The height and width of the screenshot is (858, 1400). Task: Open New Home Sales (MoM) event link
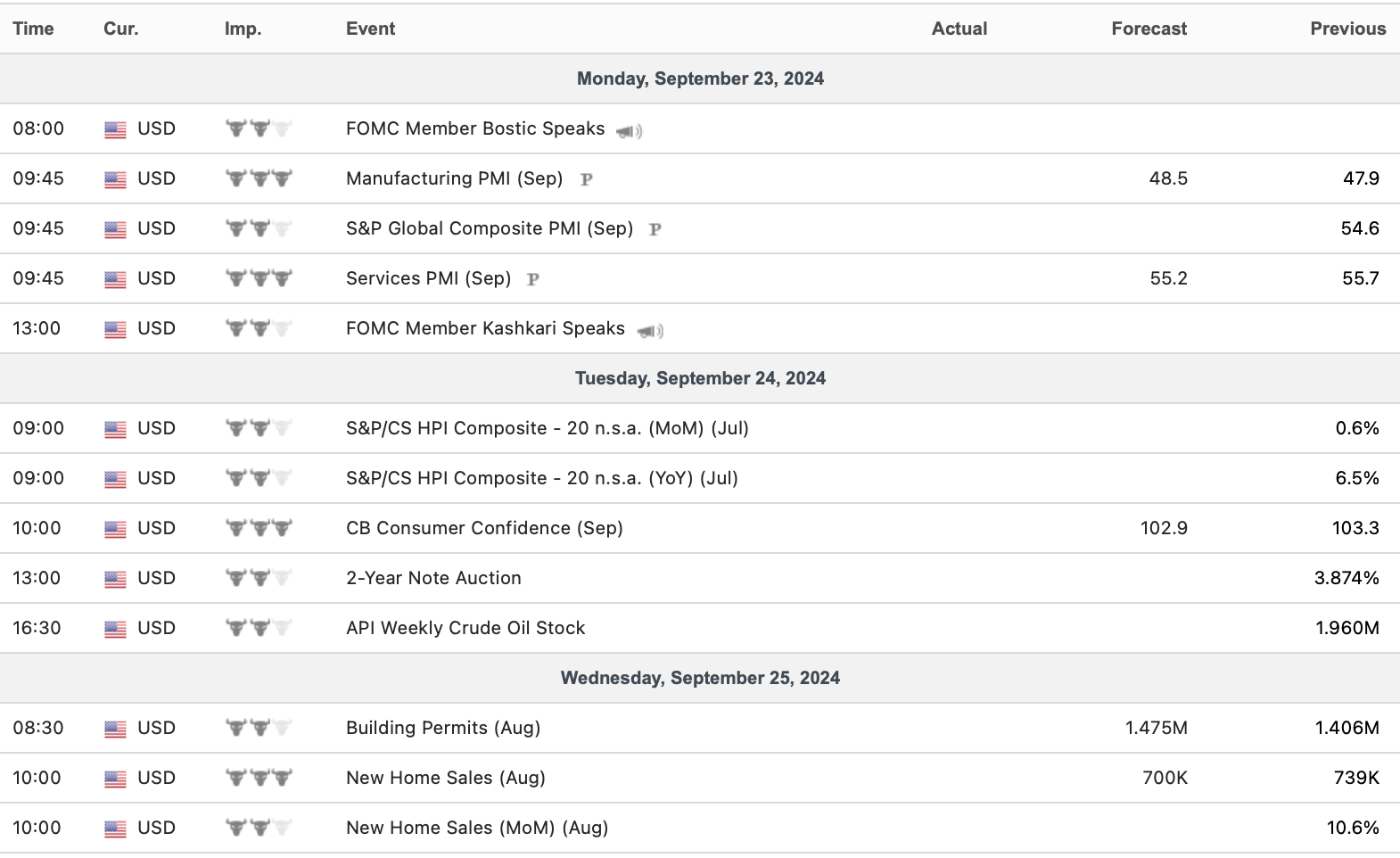477,828
